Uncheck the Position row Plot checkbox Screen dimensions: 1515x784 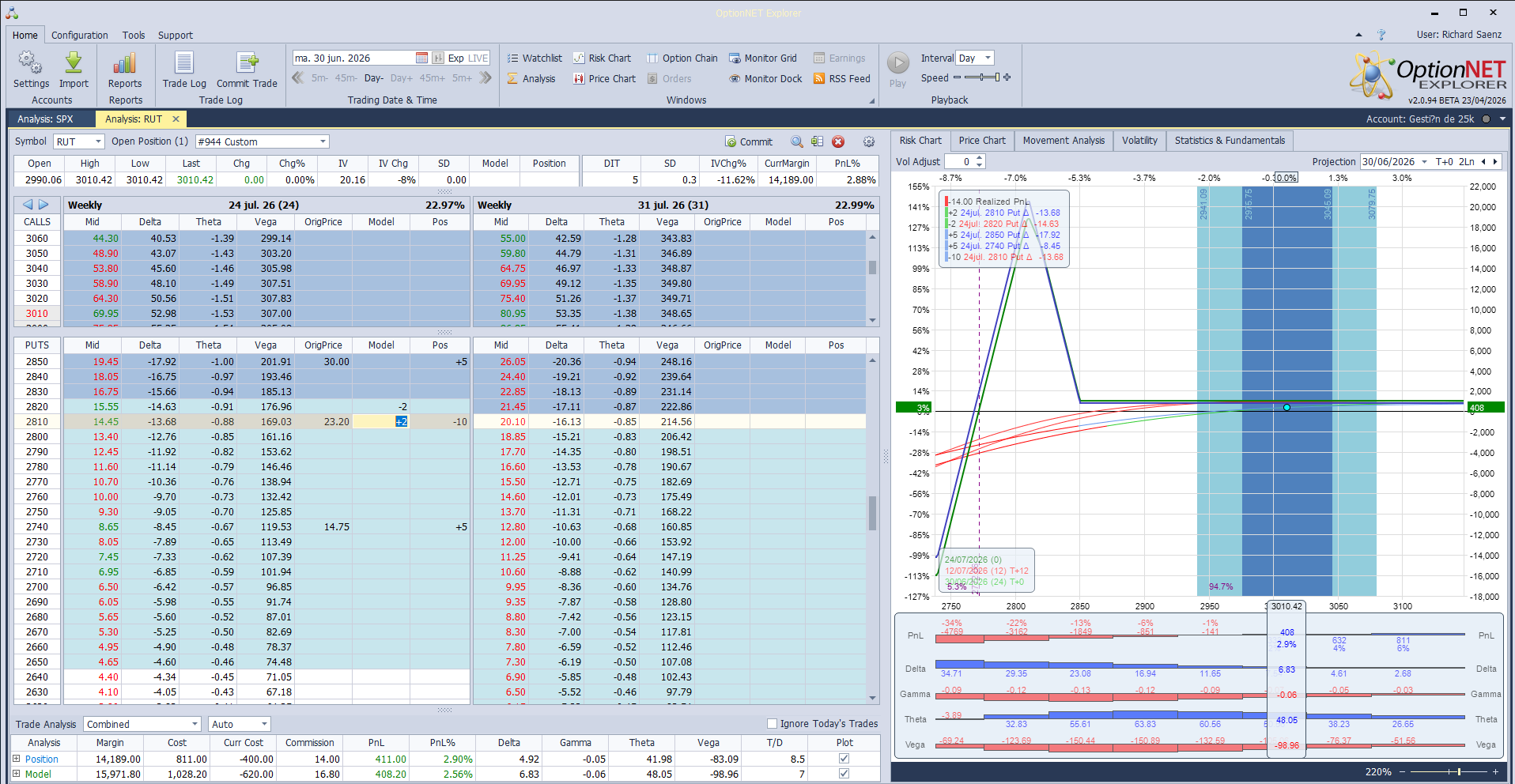point(844,759)
